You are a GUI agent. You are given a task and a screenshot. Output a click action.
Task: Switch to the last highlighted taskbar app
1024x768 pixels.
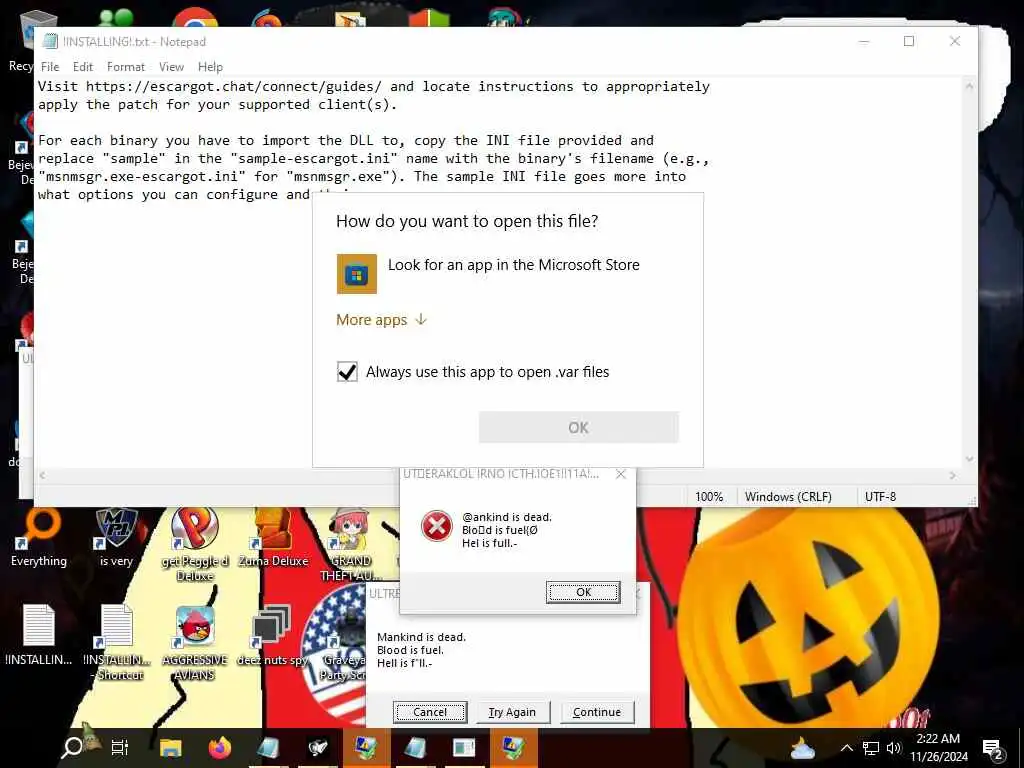pyautogui.click(x=513, y=747)
